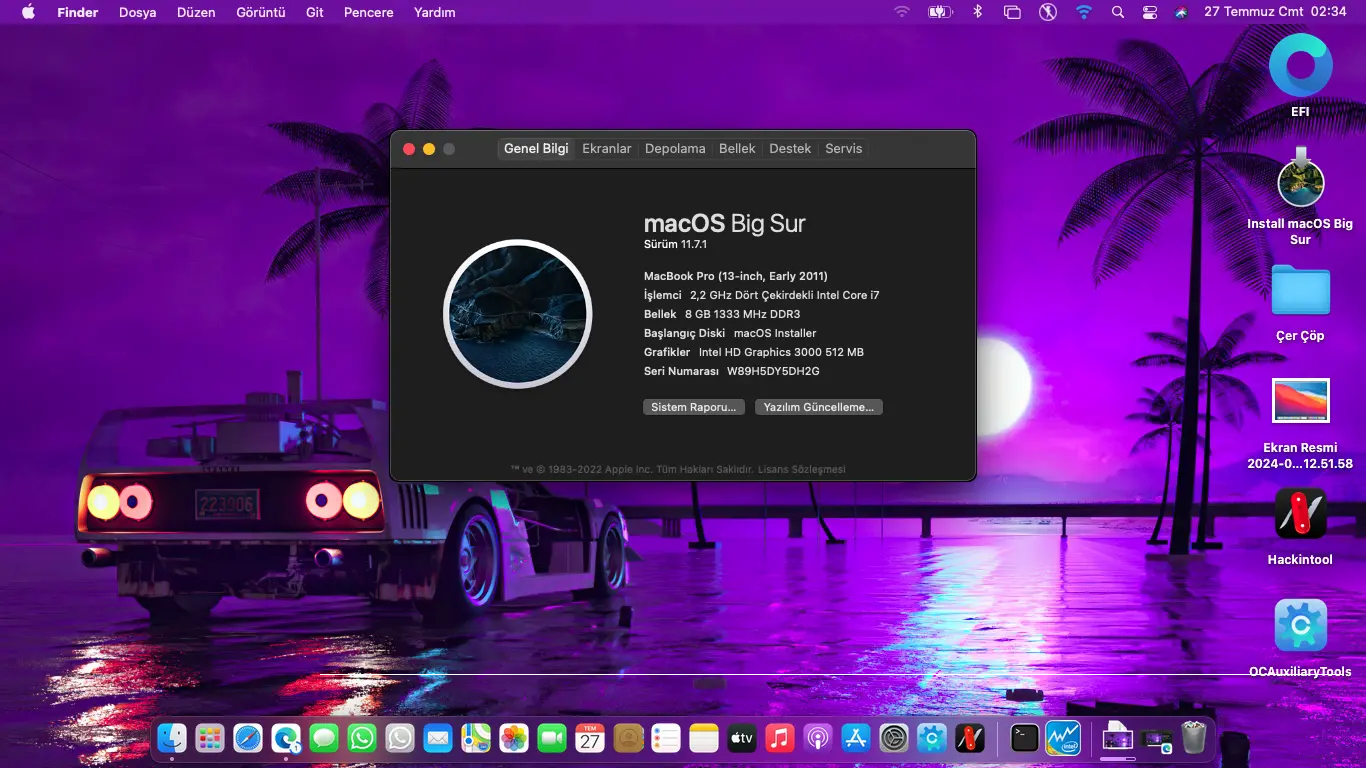Open Bluetooth menu bar icon
This screenshot has width=1366, height=768.
978,12
